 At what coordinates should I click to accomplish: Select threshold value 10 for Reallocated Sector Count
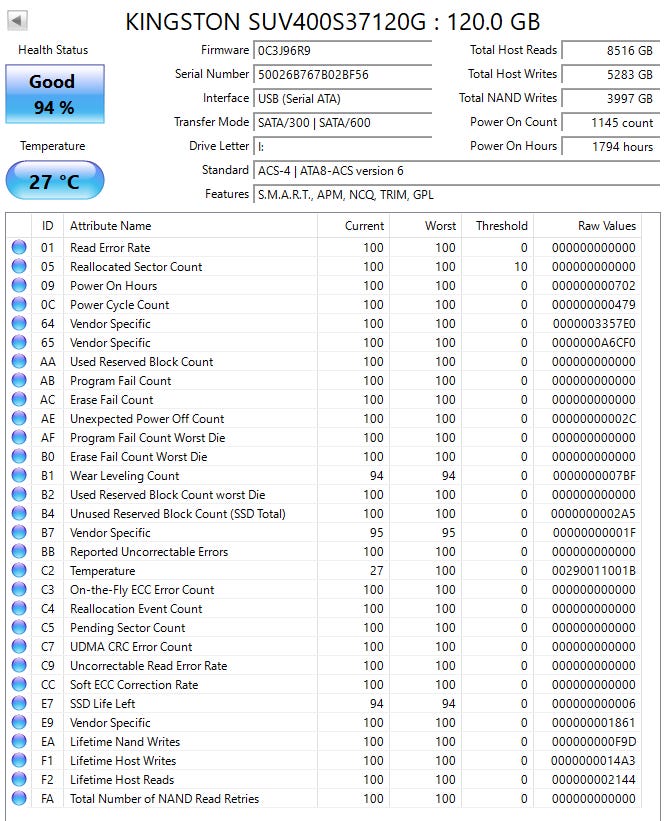520,267
